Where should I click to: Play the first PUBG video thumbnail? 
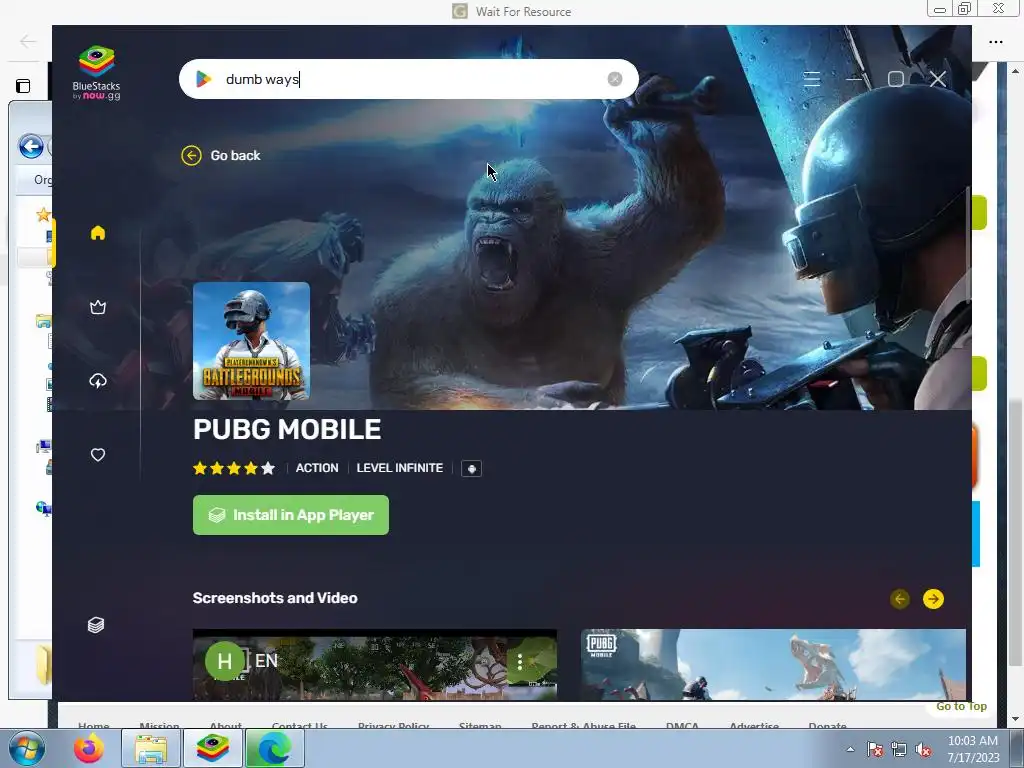click(375, 665)
